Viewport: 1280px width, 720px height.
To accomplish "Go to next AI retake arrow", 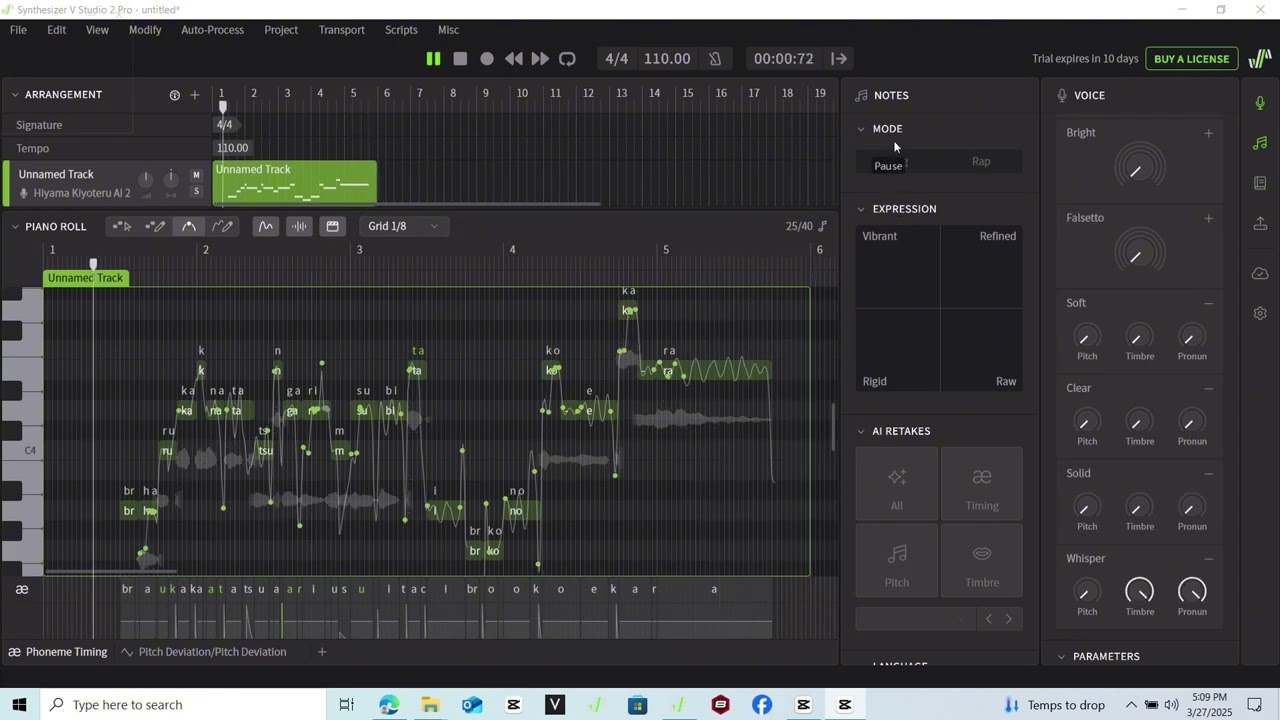I will [x=1009, y=619].
